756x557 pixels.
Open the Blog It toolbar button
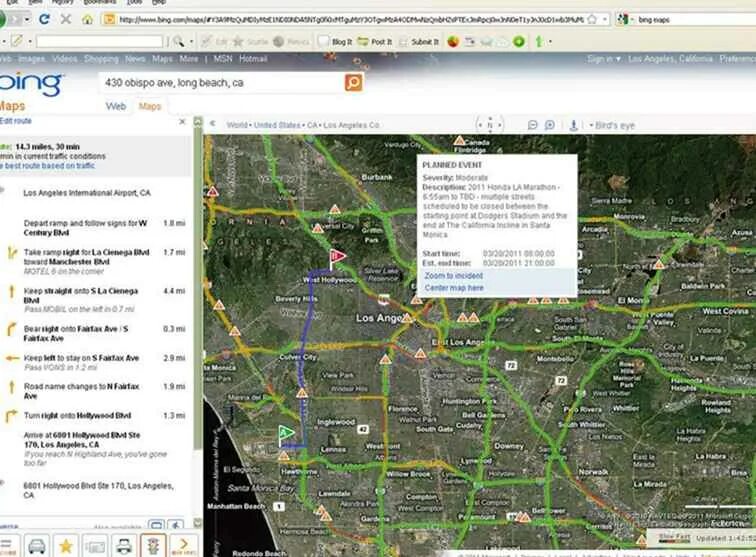click(336, 42)
